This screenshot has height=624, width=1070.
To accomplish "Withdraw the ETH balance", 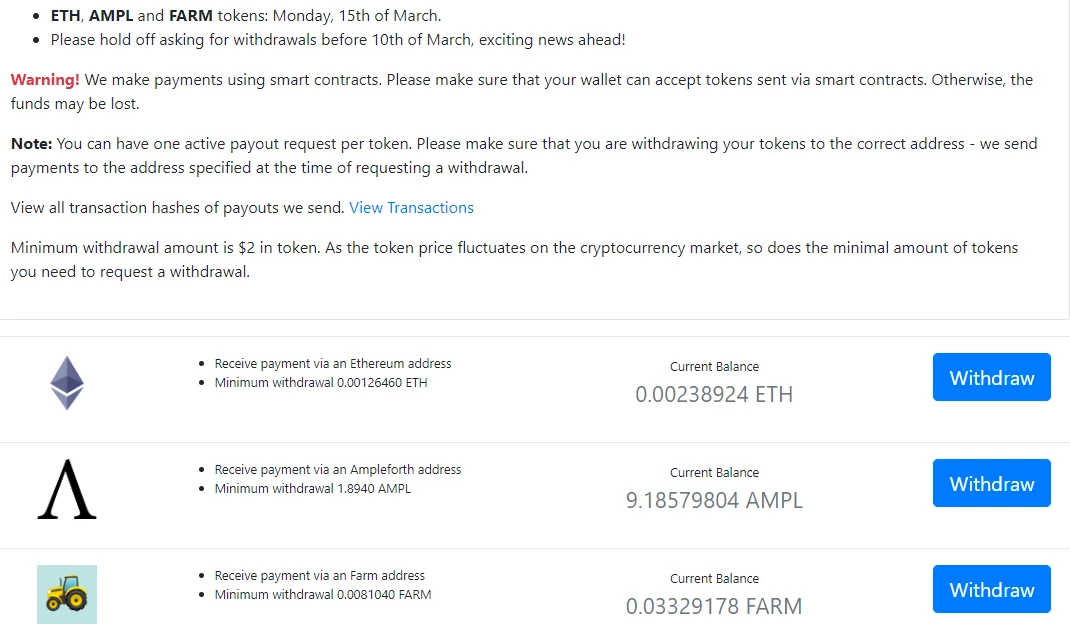I will pos(992,377).
